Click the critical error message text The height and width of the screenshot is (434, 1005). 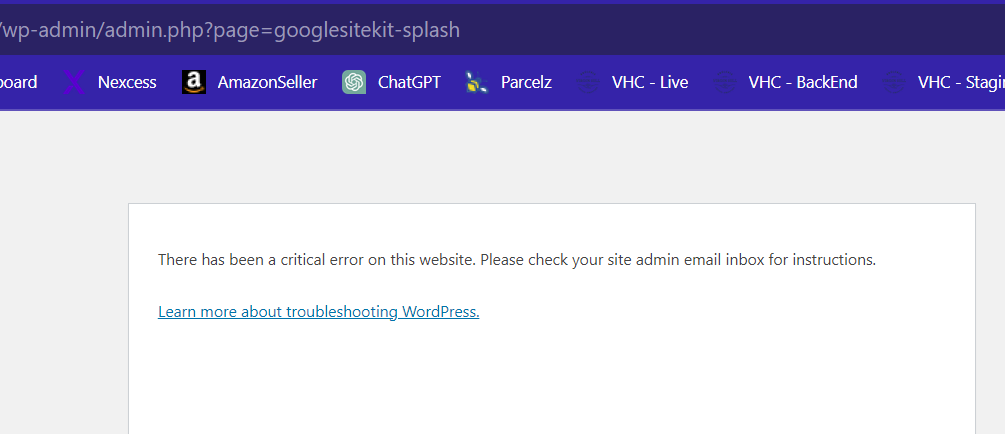tap(517, 260)
